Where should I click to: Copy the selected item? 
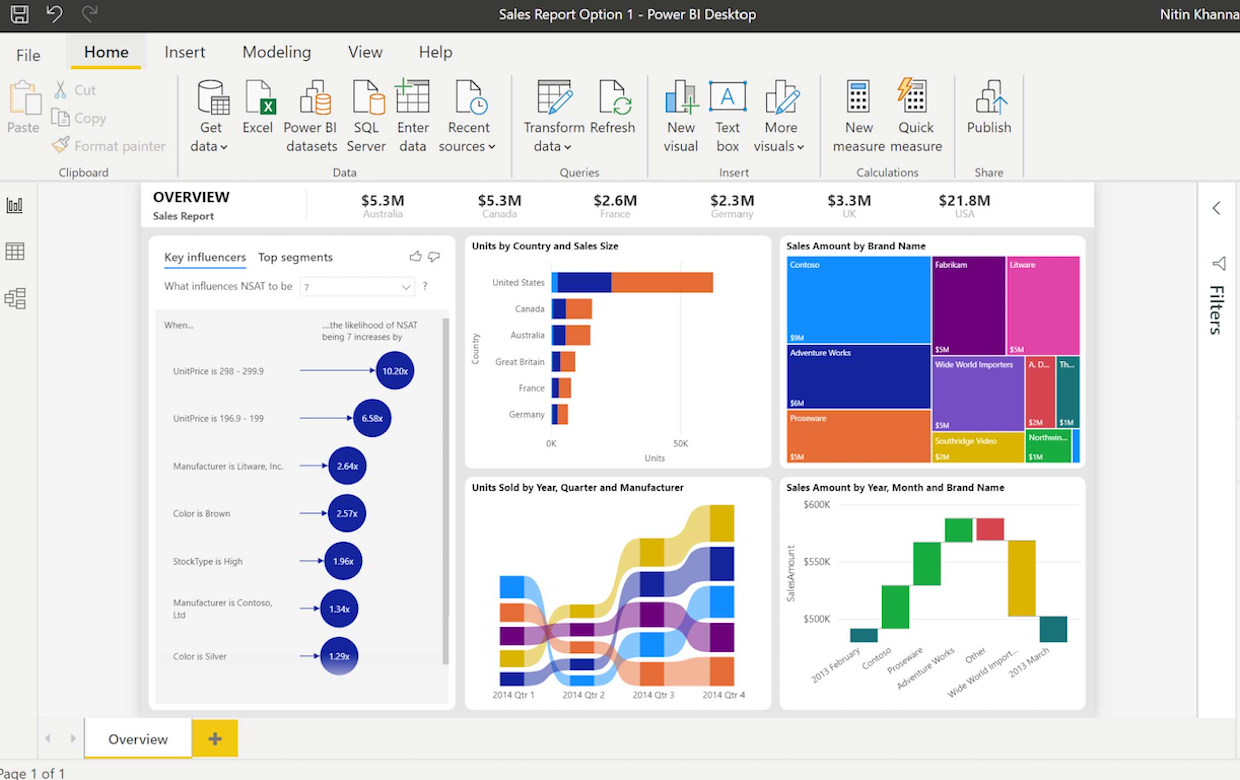point(79,118)
